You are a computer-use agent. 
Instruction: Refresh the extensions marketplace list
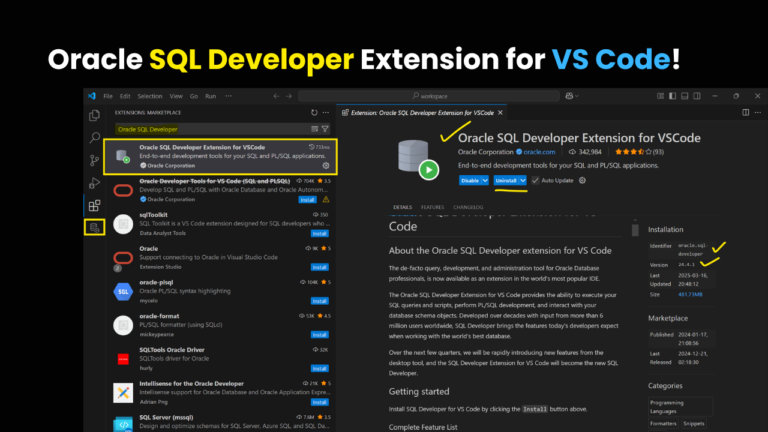pyautogui.click(x=314, y=113)
